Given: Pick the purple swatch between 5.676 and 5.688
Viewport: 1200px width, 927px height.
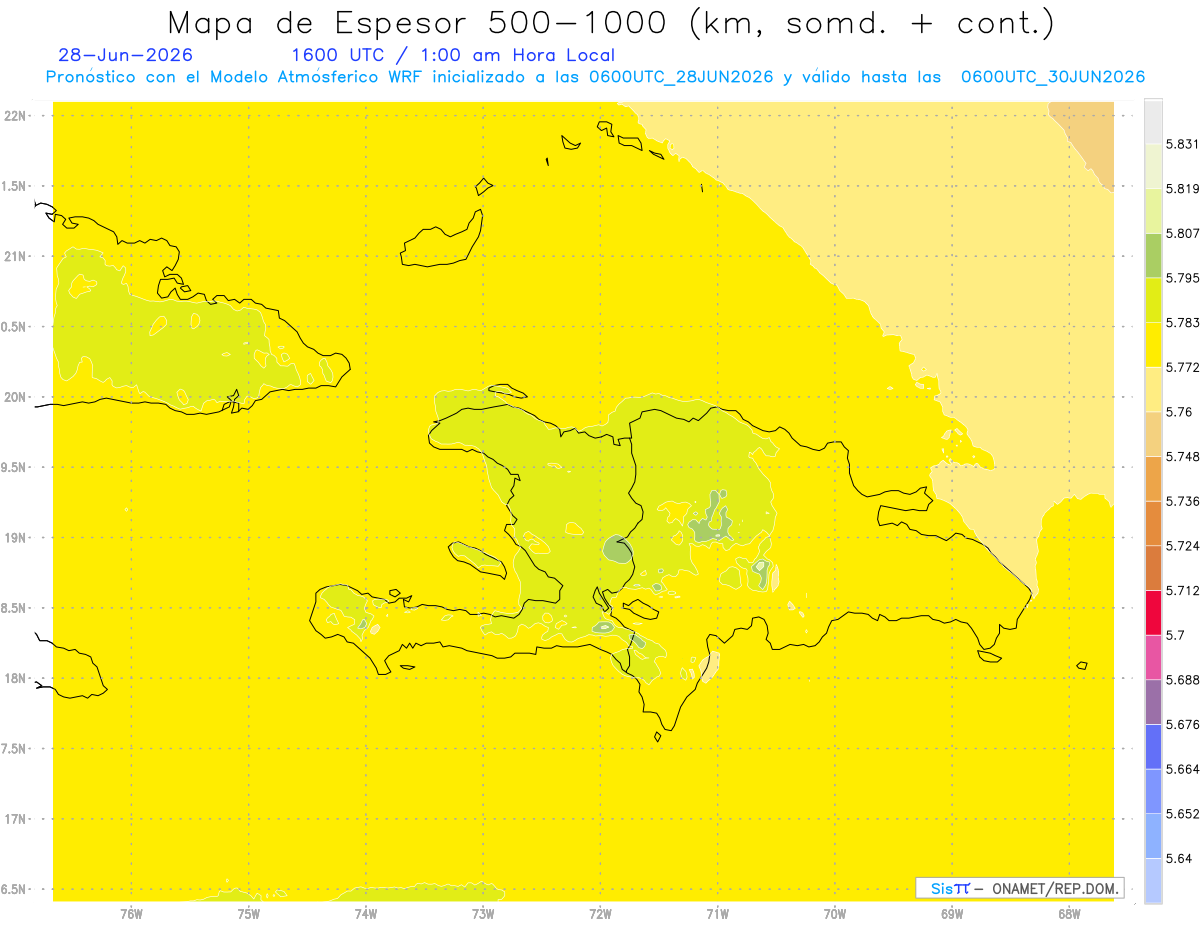Looking at the screenshot, I should click(1153, 702).
